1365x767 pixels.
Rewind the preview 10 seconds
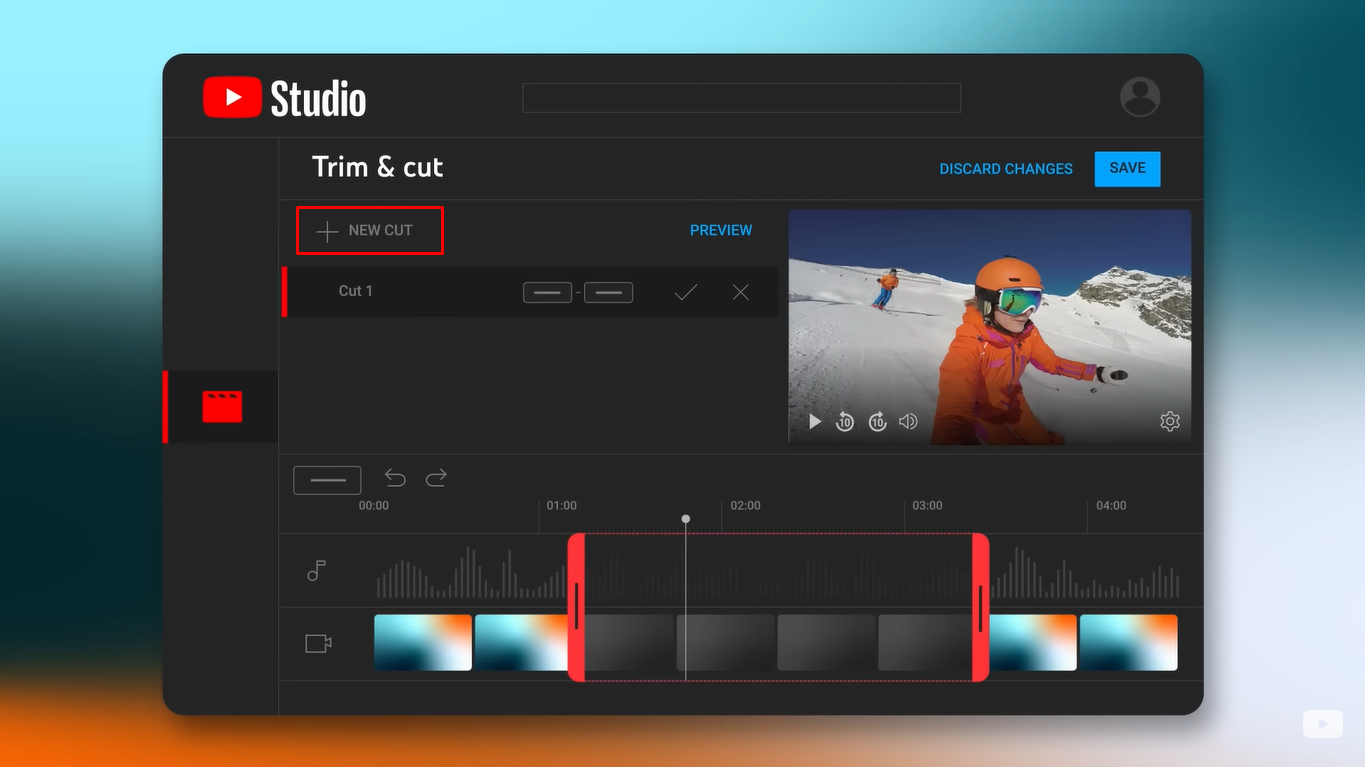point(845,421)
